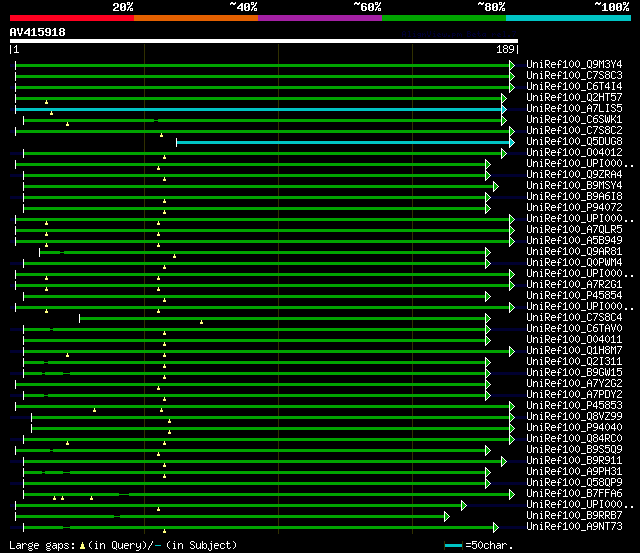Viewport: 640px width, 553px height.
Task: Click the UniRef100_Q9M3Y4 hit label
Action: click(x=574, y=64)
